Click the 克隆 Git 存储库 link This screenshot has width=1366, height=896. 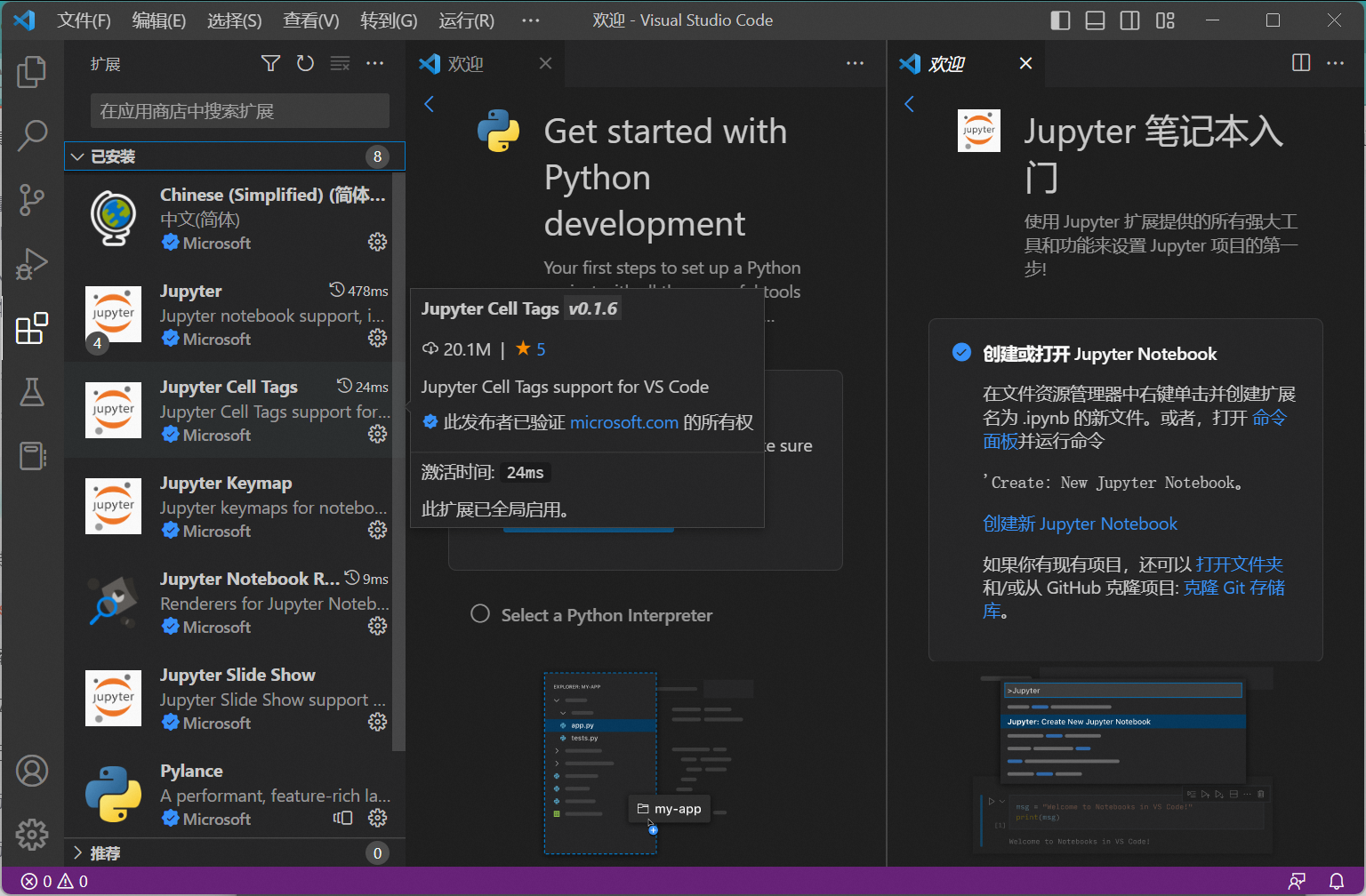point(1234,588)
